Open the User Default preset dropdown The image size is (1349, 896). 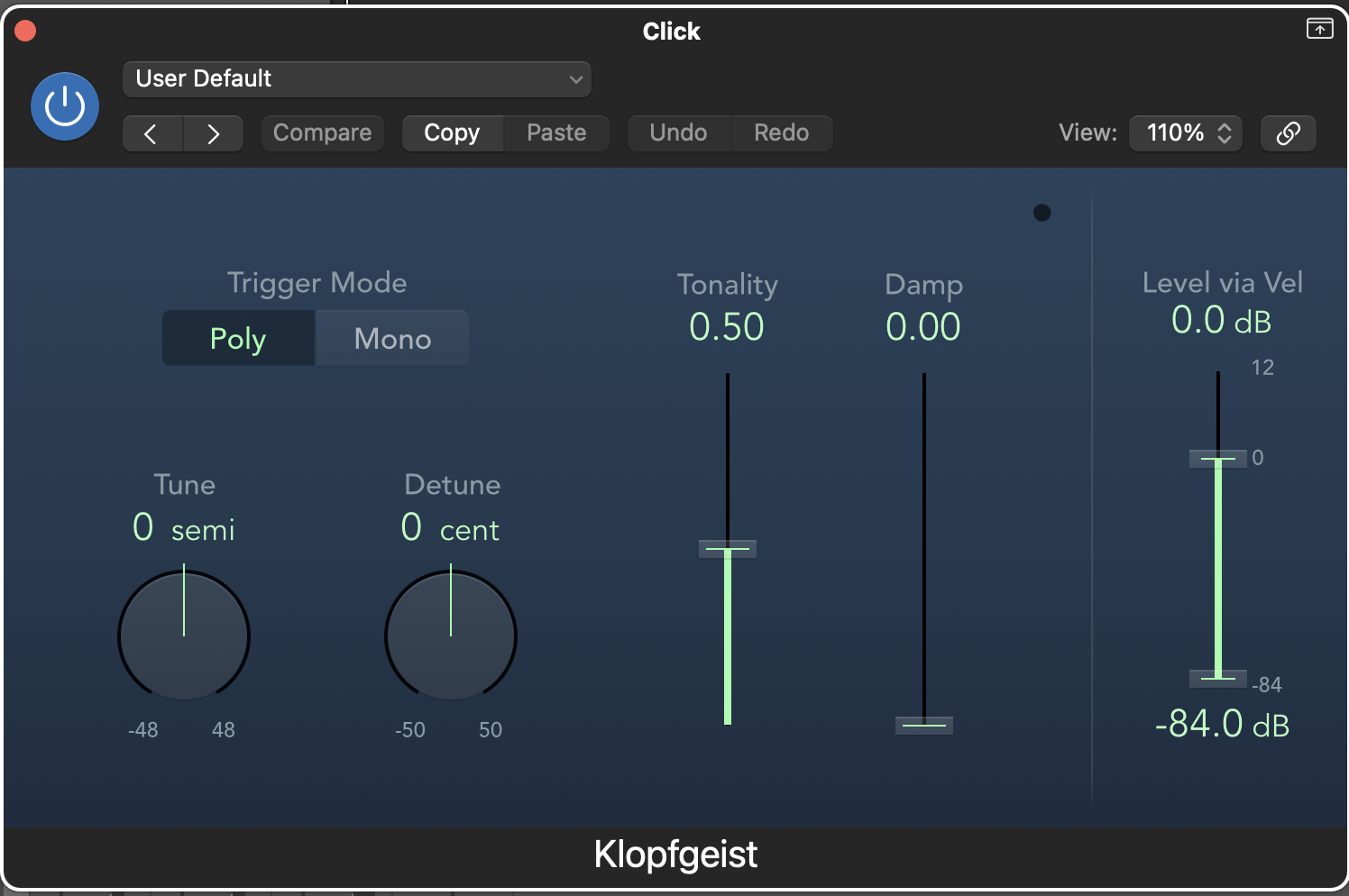click(357, 79)
